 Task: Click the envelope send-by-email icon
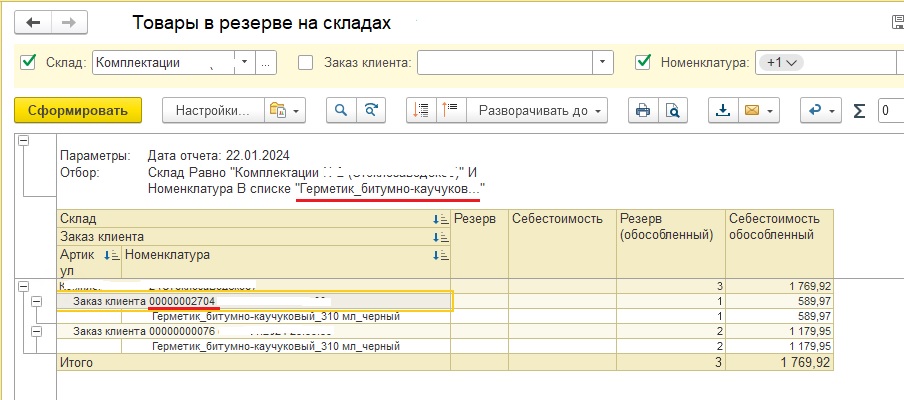point(752,110)
